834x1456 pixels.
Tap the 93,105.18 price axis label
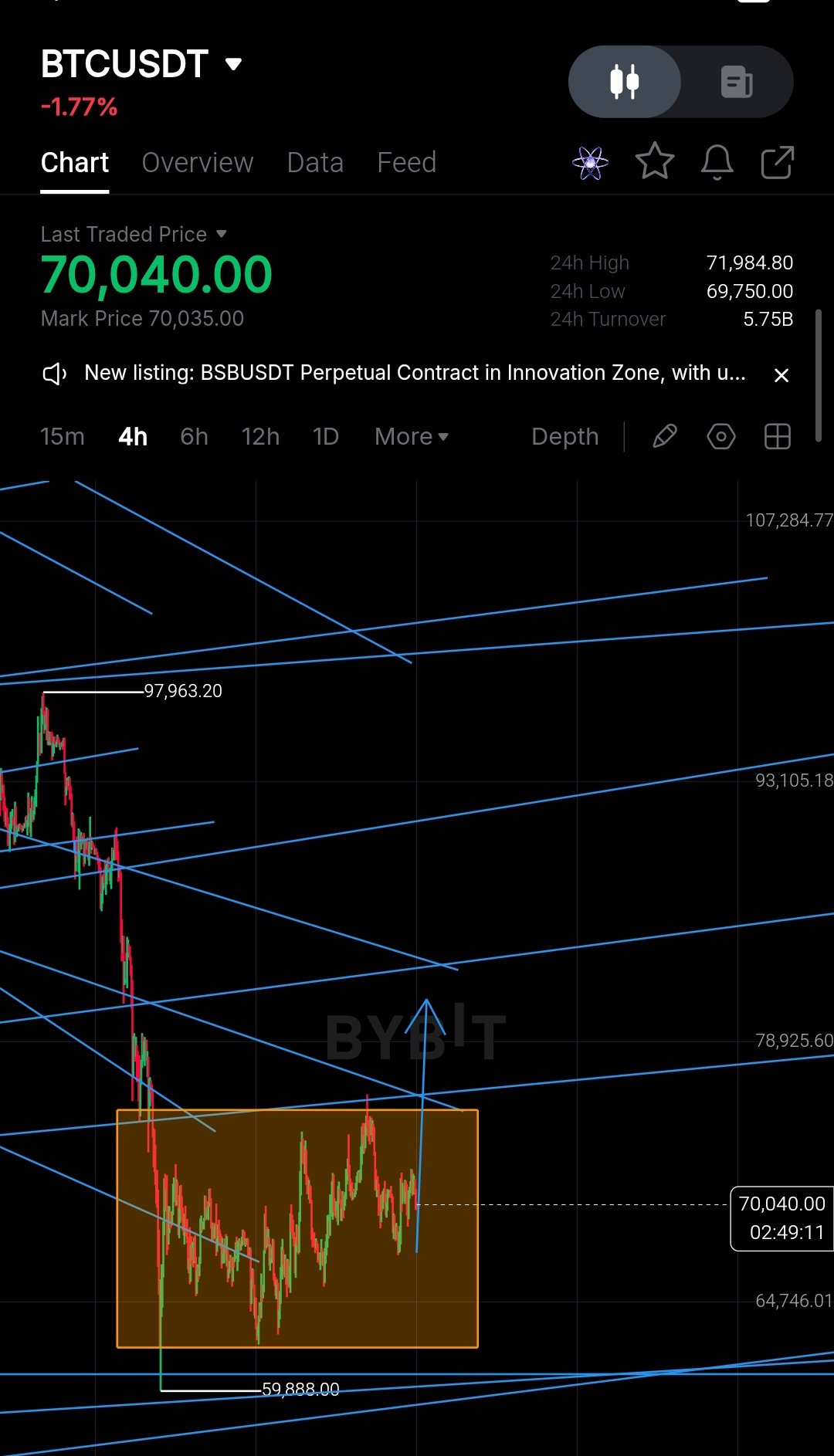[x=794, y=780]
